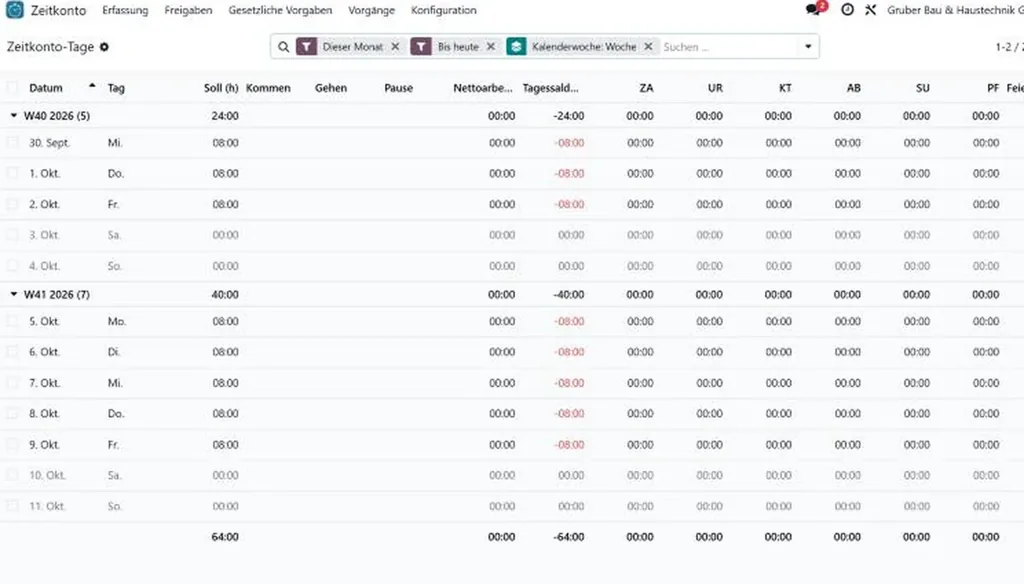Screen dimensions: 1024x584
Task: Open the gear menu next to Zeitkonto-Tage
Action: pyautogui.click(x=104, y=47)
